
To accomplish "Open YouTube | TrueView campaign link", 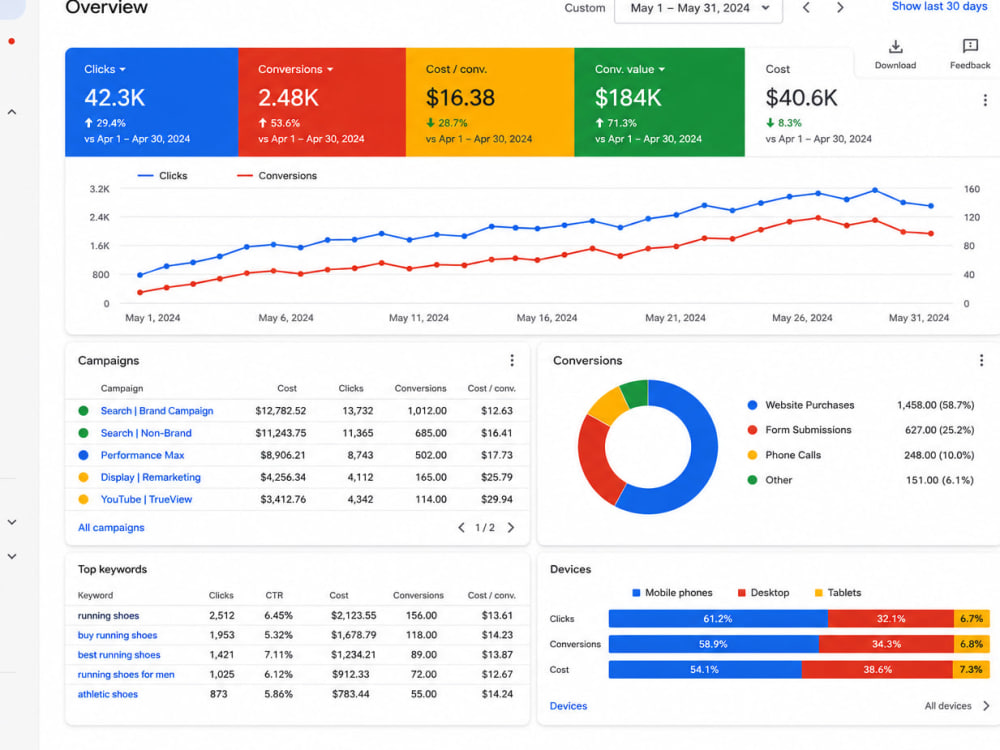I will [146, 499].
